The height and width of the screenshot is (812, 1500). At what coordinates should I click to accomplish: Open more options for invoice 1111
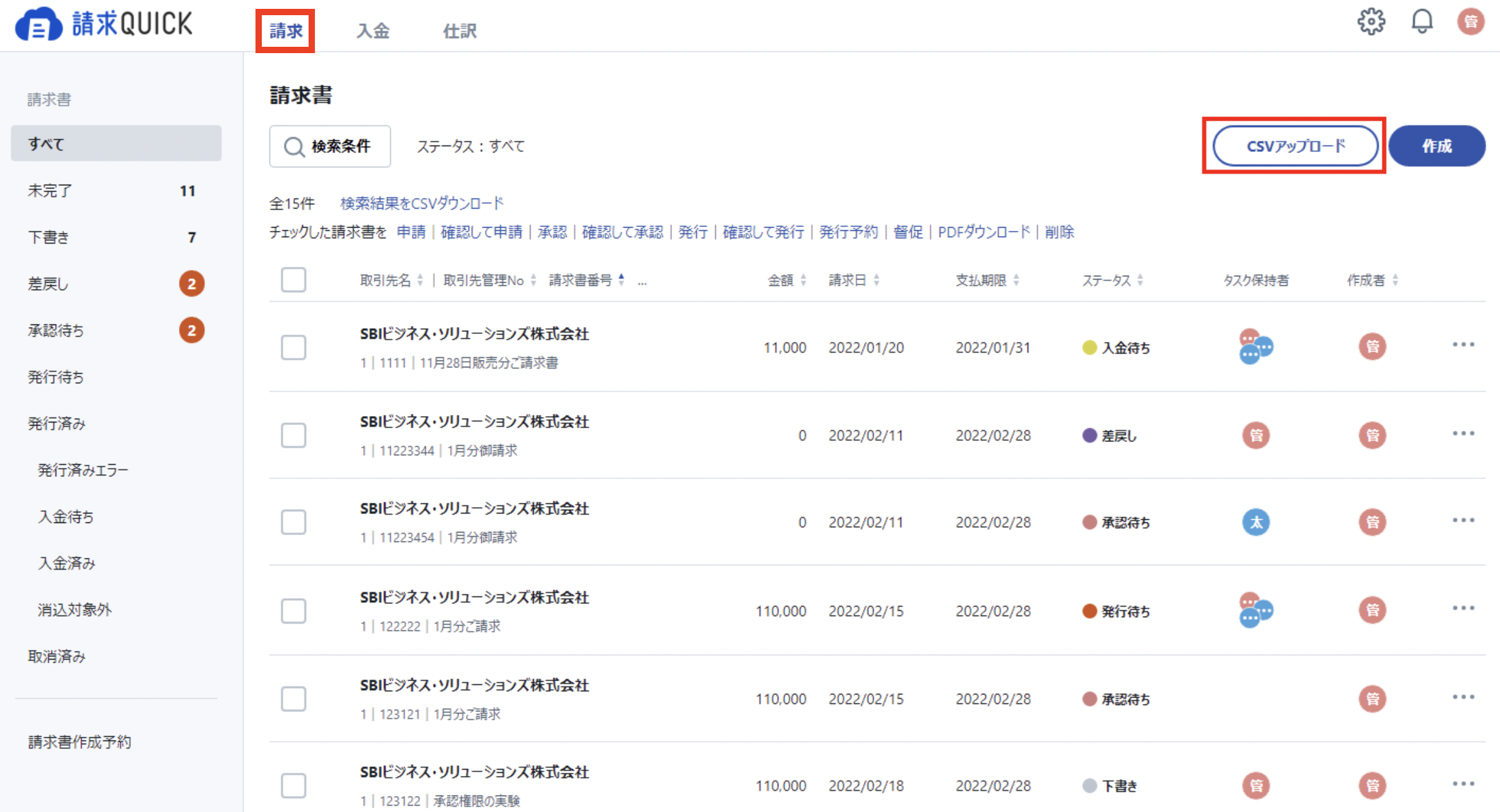pyautogui.click(x=1463, y=345)
